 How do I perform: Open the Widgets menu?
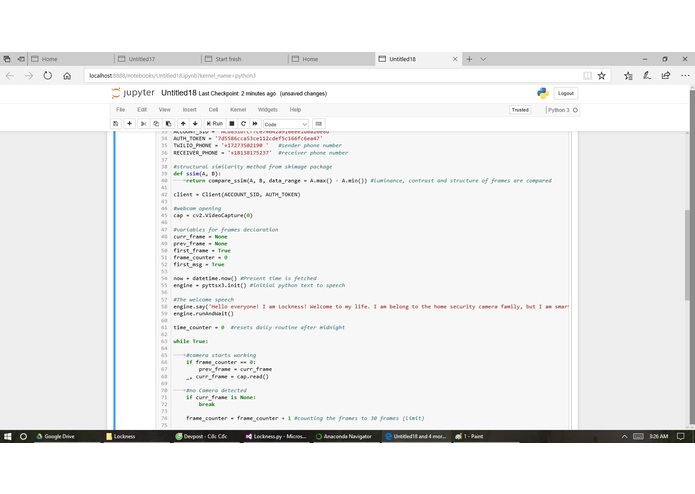pos(268,109)
